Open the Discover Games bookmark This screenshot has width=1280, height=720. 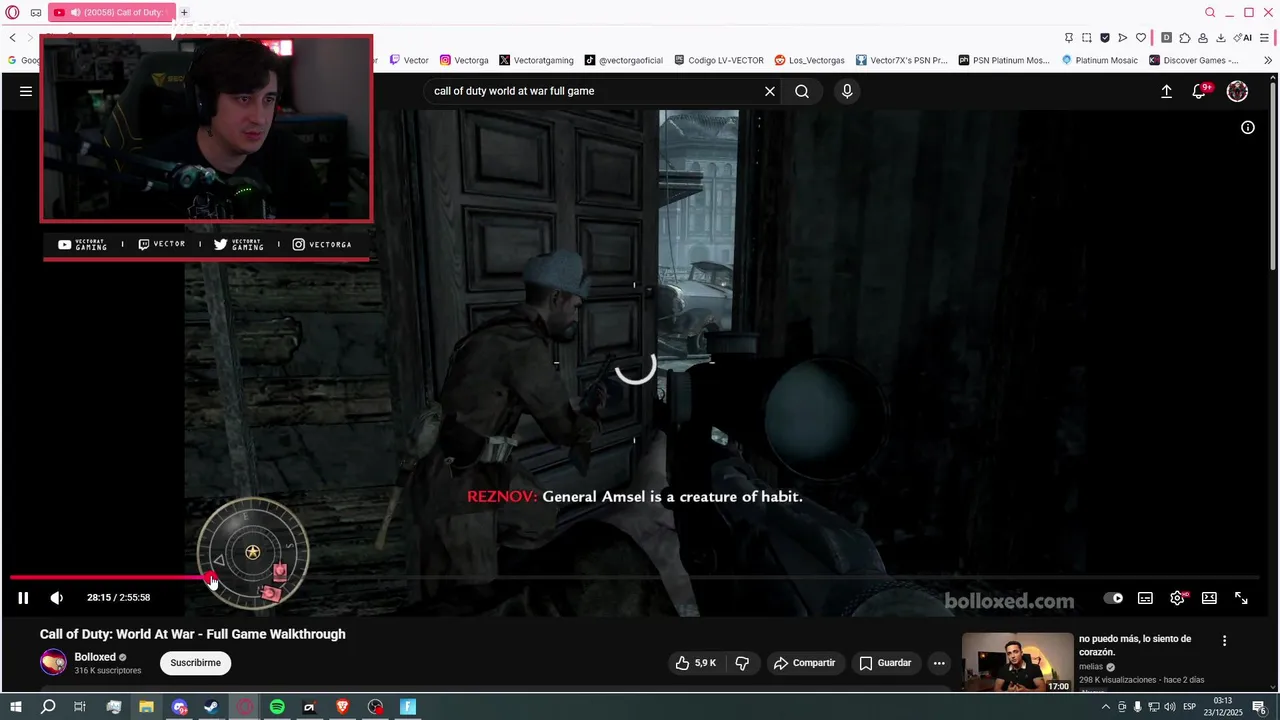(1194, 60)
